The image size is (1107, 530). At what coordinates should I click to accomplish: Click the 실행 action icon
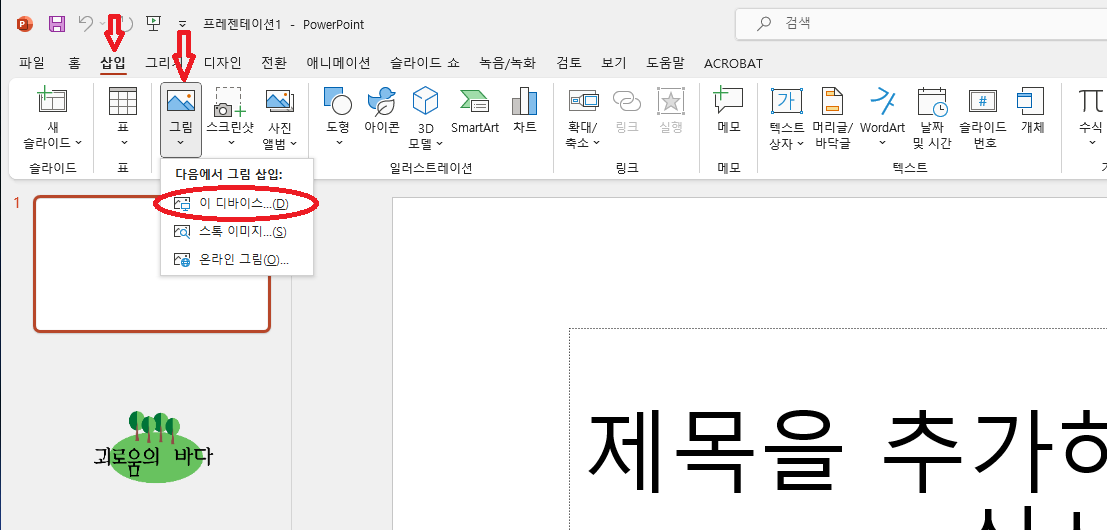pyautogui.click(x=670, y=102)
